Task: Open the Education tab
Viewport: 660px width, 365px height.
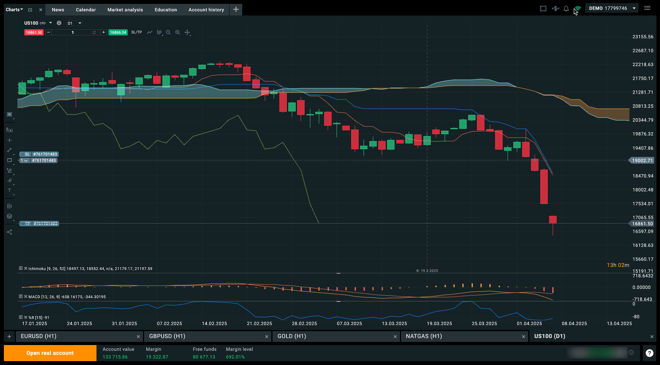Action: click(165, 10)
